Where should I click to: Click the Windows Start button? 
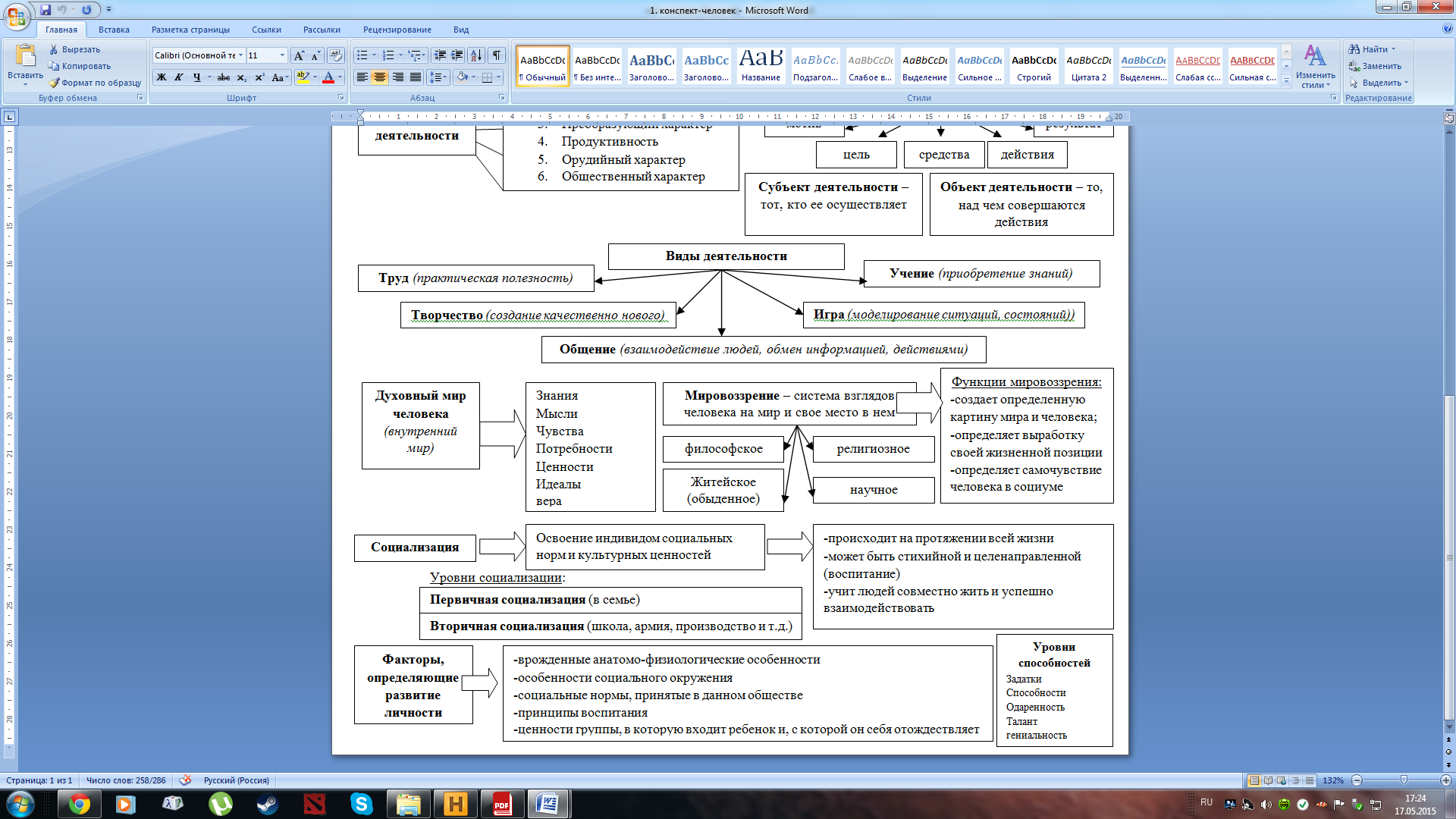point(20,804)
